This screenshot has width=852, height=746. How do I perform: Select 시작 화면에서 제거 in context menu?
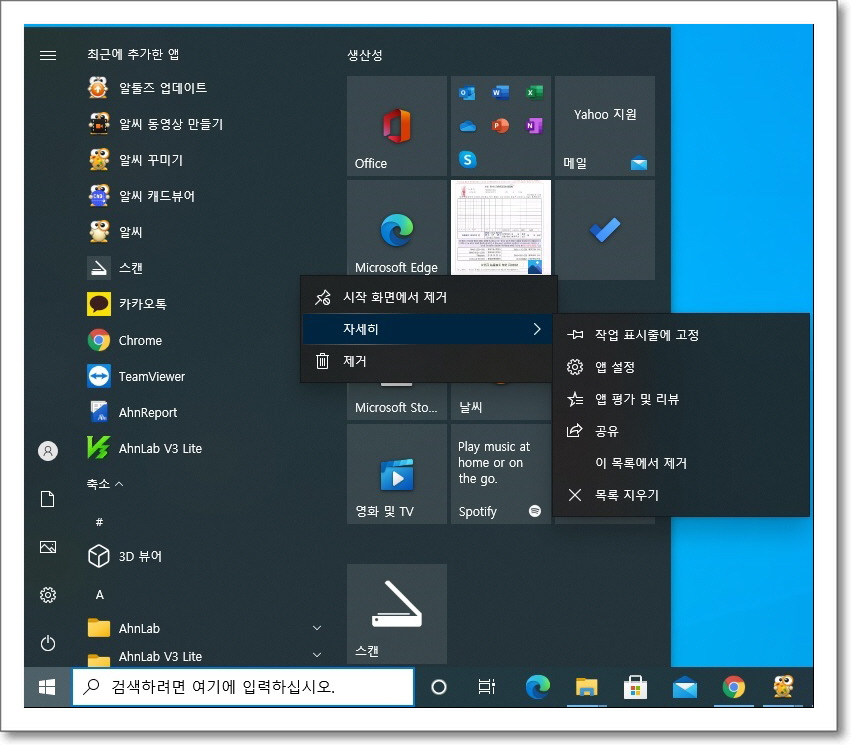coord(429,297)
